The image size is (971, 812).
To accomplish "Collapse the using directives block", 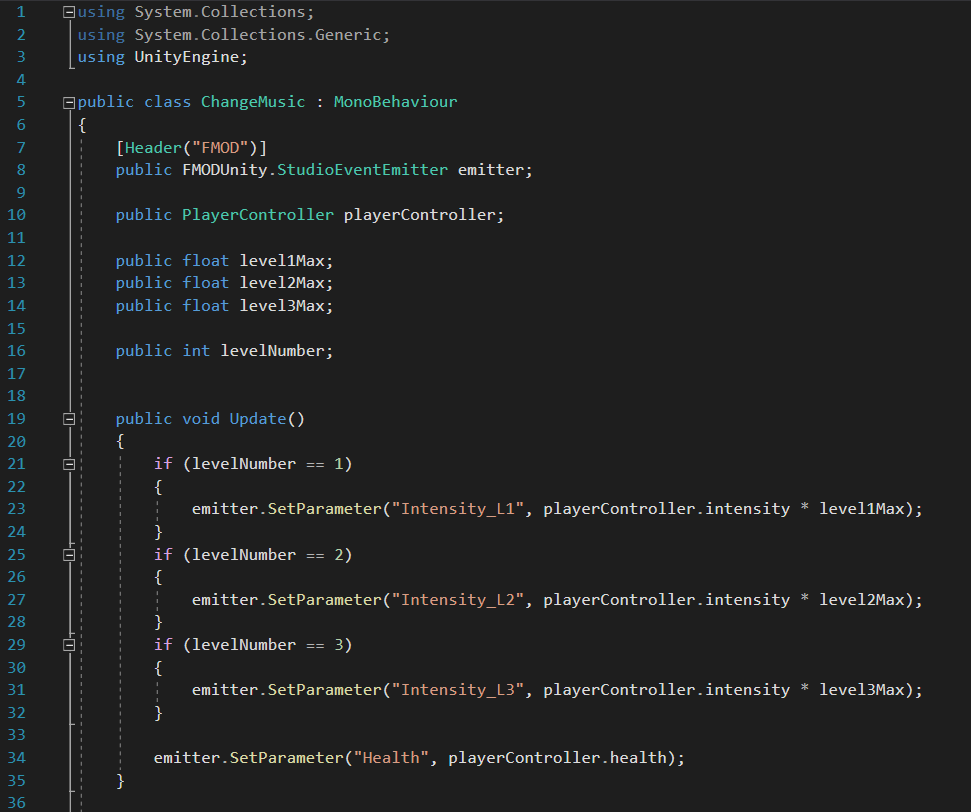I will point(68,12).
